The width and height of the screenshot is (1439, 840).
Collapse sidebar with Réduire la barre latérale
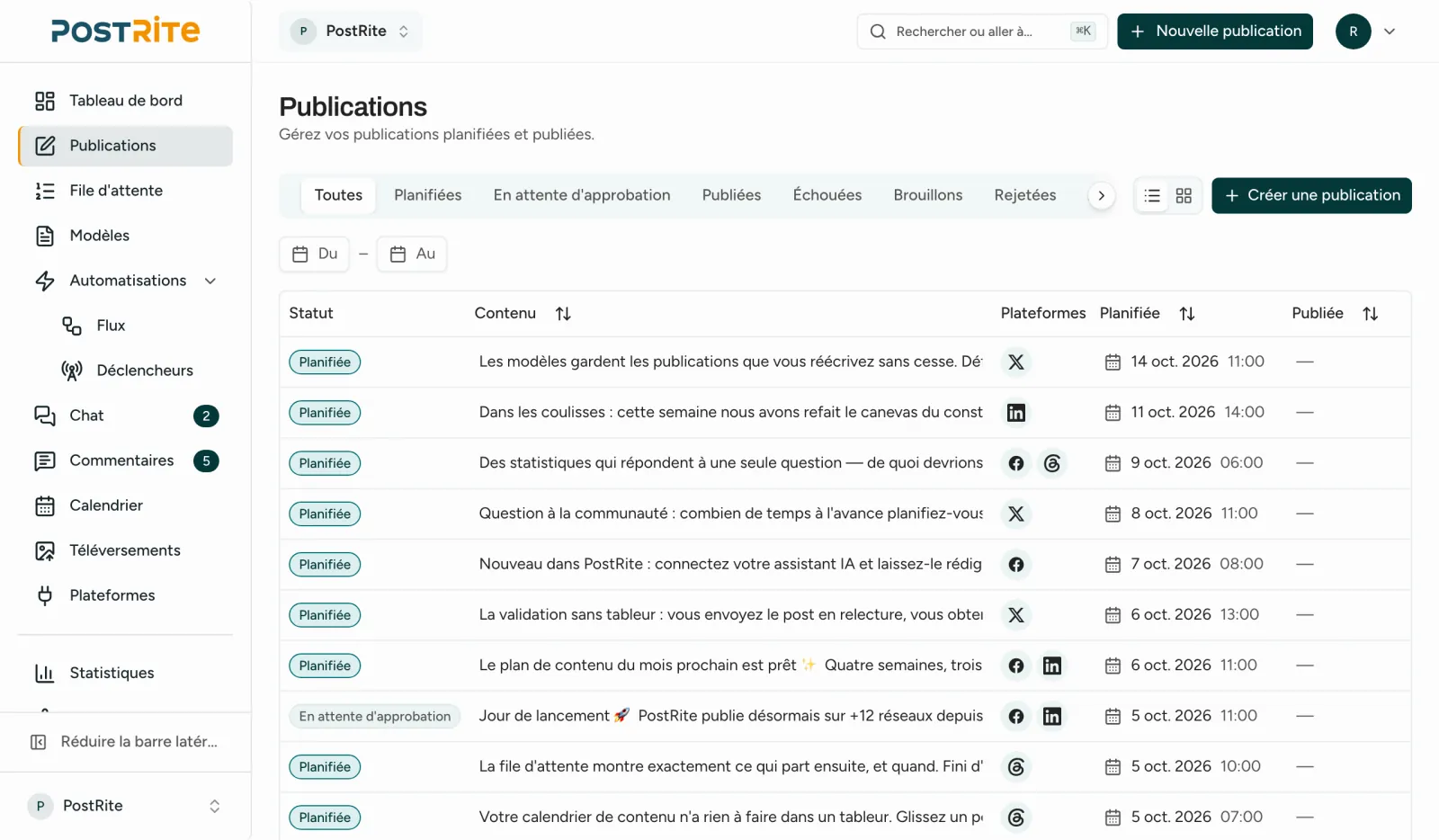coord(125,742)
